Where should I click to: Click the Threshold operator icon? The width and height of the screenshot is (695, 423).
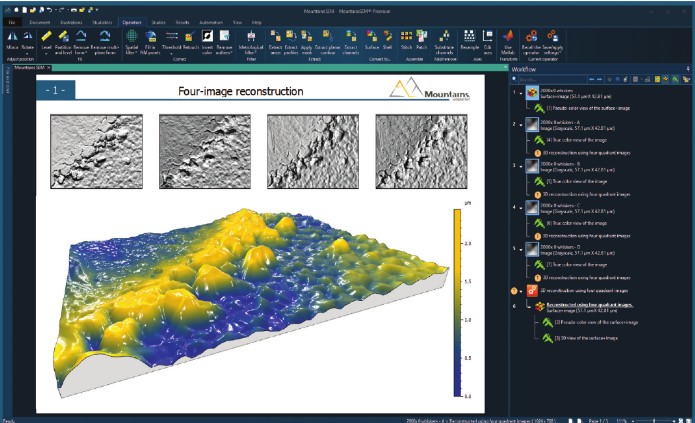tap(171, 37)
